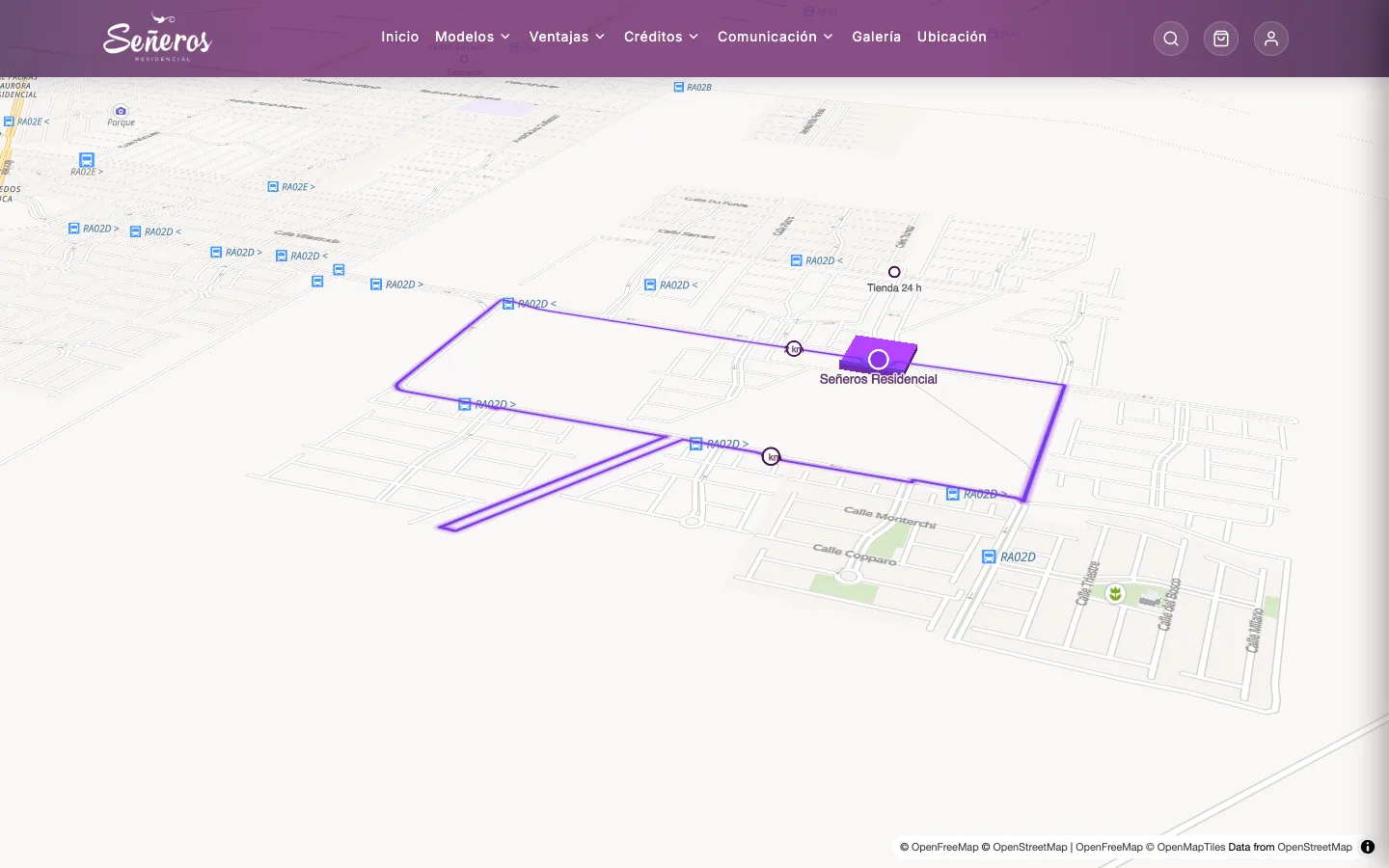Click the Tienda 24 h map marker
Viewport: 1389px width, 868px height.
click(894, 272)
